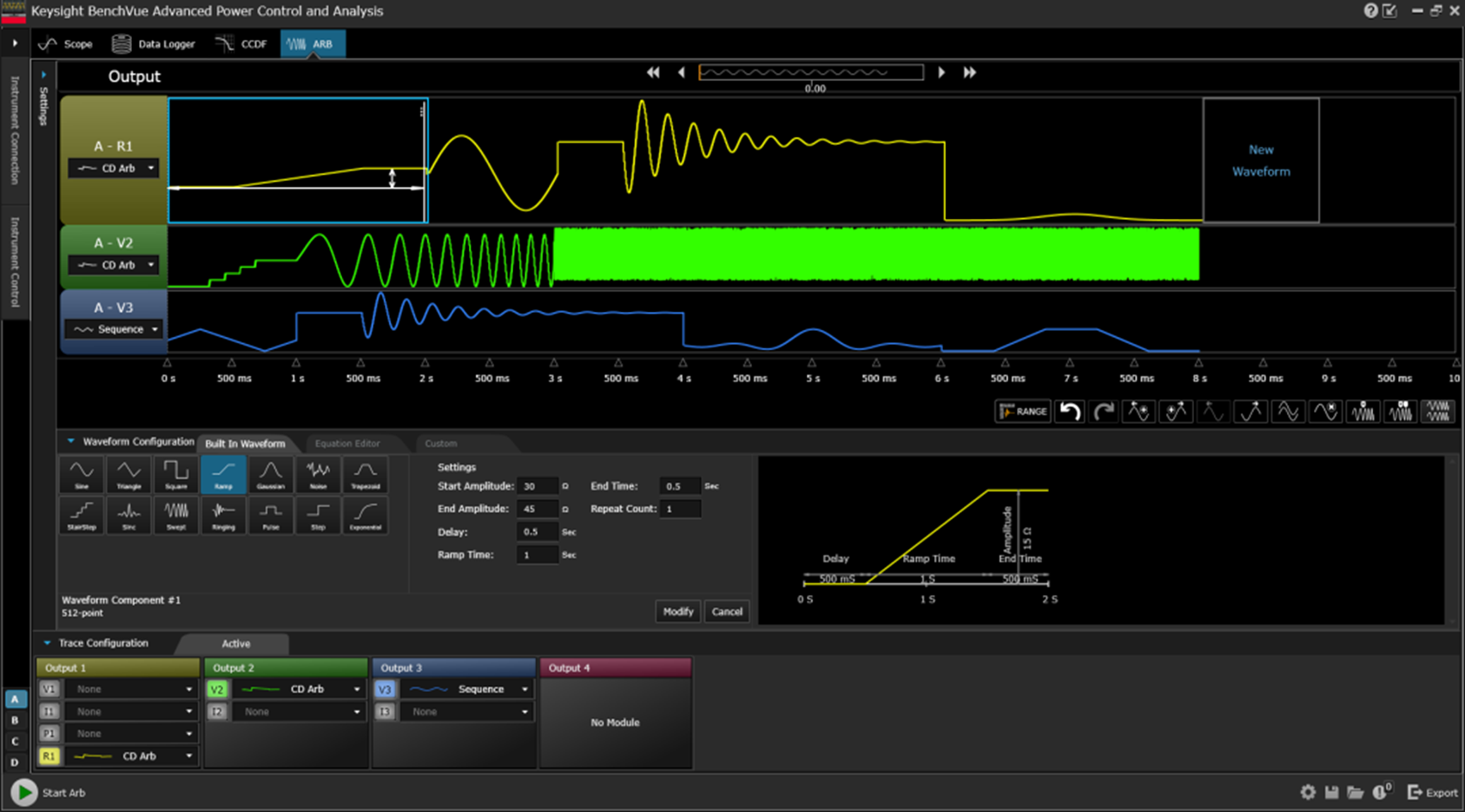Open the help question mark icon
1465x812 pixels.
coord(1370,10)
